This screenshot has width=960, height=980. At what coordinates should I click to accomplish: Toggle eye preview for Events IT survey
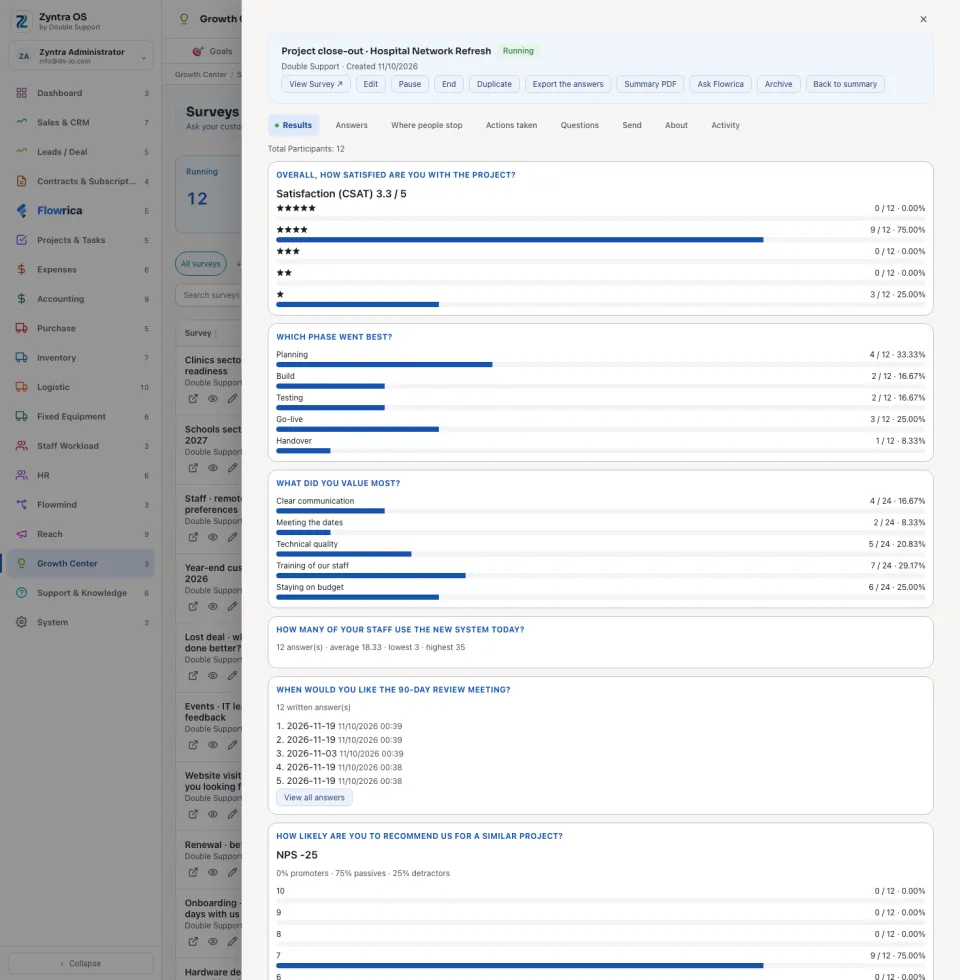point(212,745)
